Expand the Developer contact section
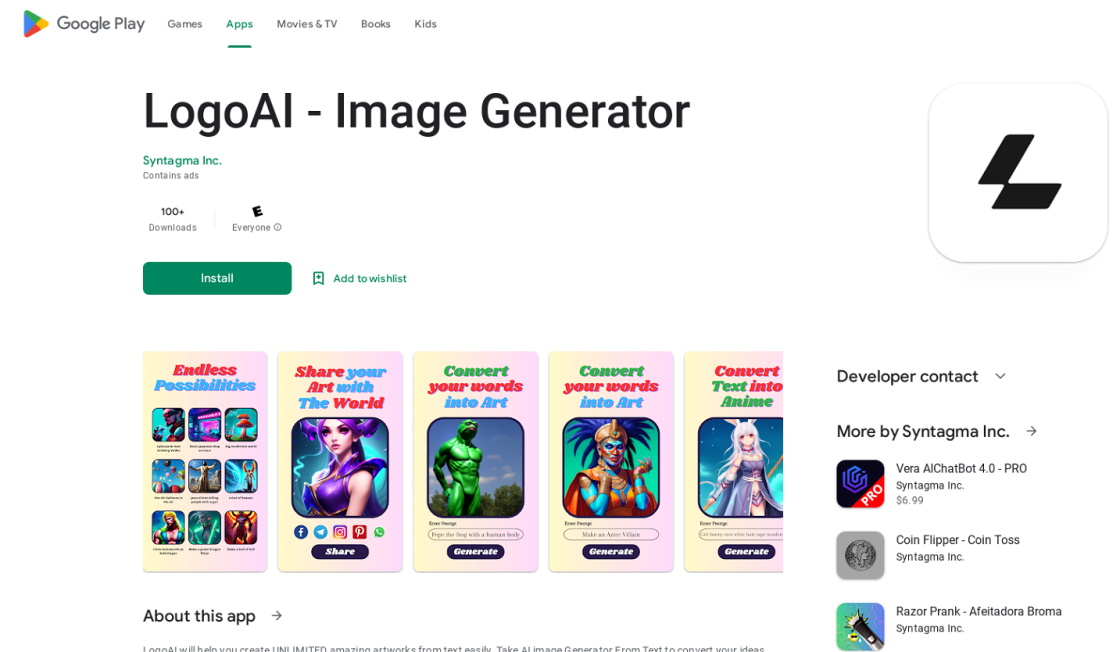Image resolution: width=1120 pixels, height=652 pixels. (1000, 376)
